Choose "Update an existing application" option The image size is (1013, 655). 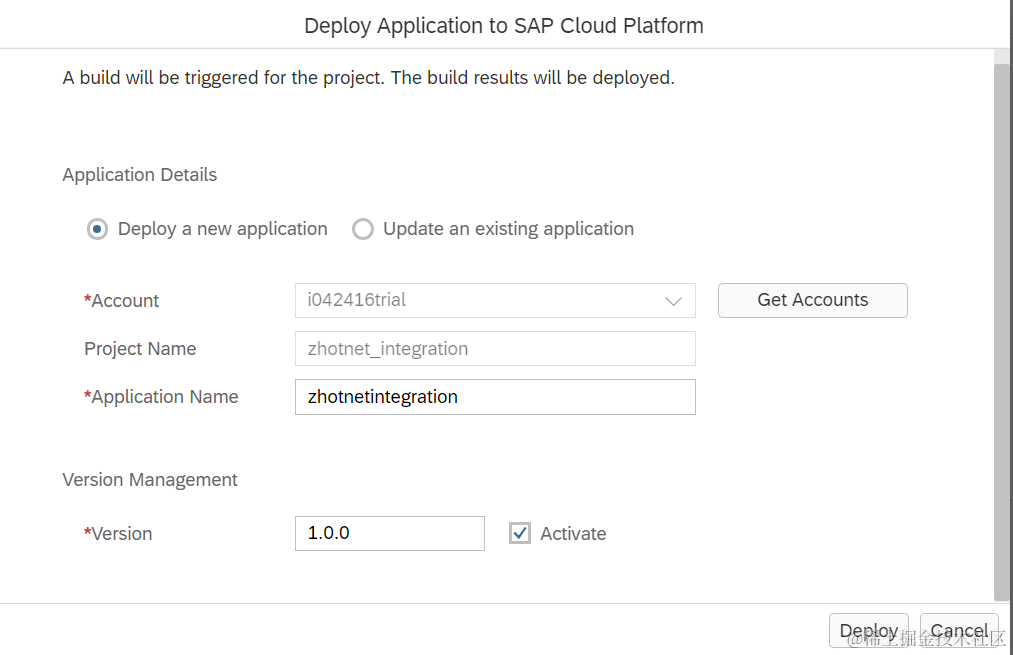(x=363, y=229)
